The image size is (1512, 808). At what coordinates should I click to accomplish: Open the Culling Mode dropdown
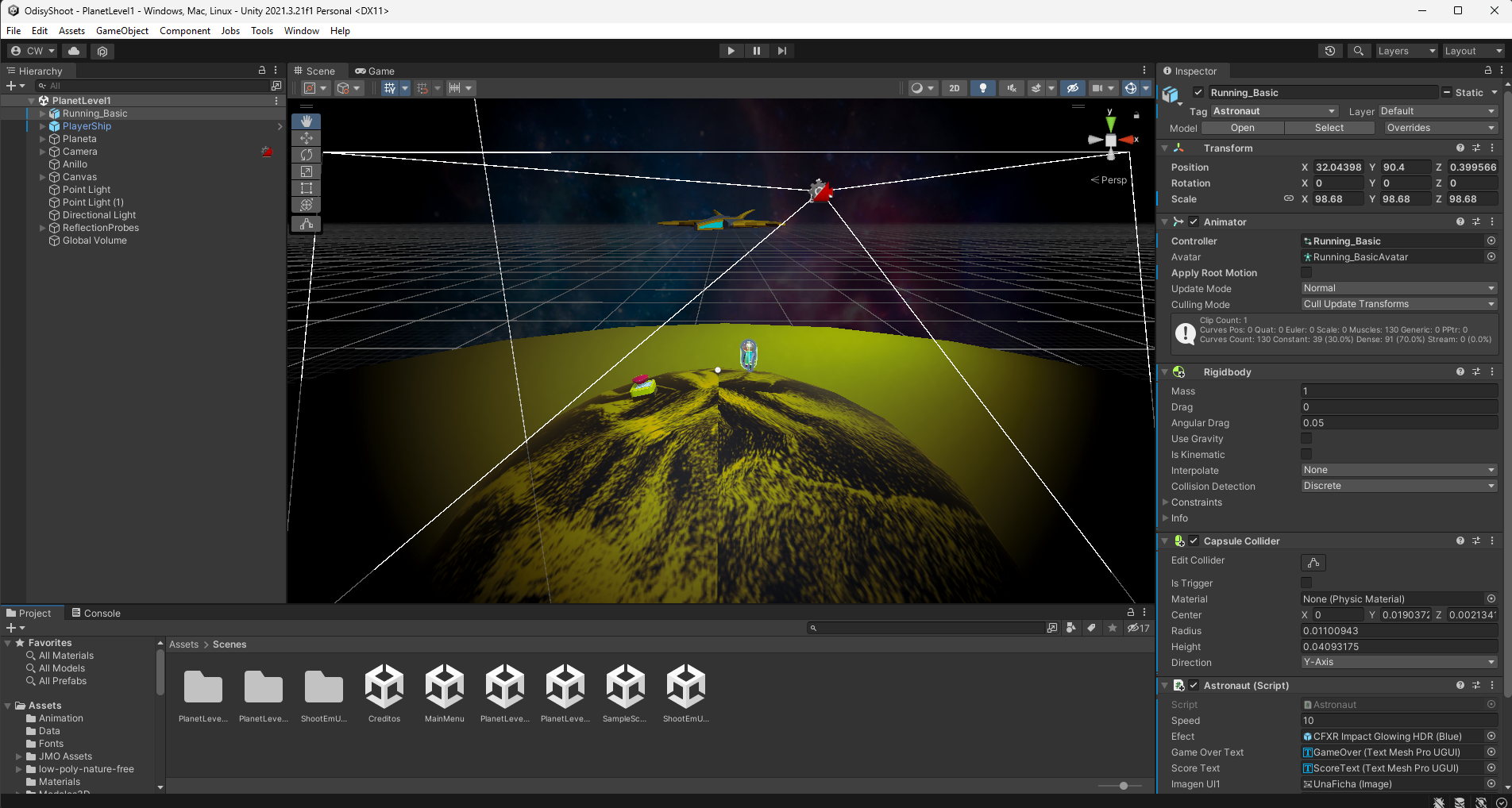point(1399,304)
